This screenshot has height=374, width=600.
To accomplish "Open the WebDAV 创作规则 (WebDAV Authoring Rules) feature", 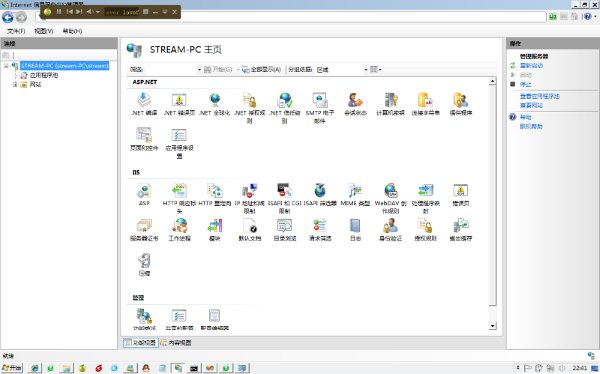I will pos(390,198).
